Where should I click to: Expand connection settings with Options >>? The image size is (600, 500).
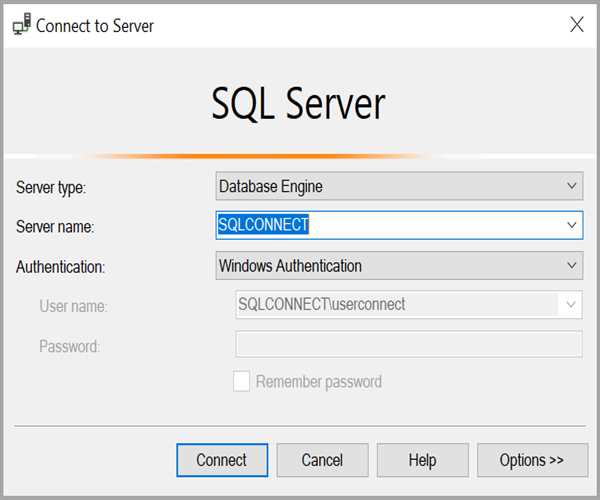pos(531,460)
